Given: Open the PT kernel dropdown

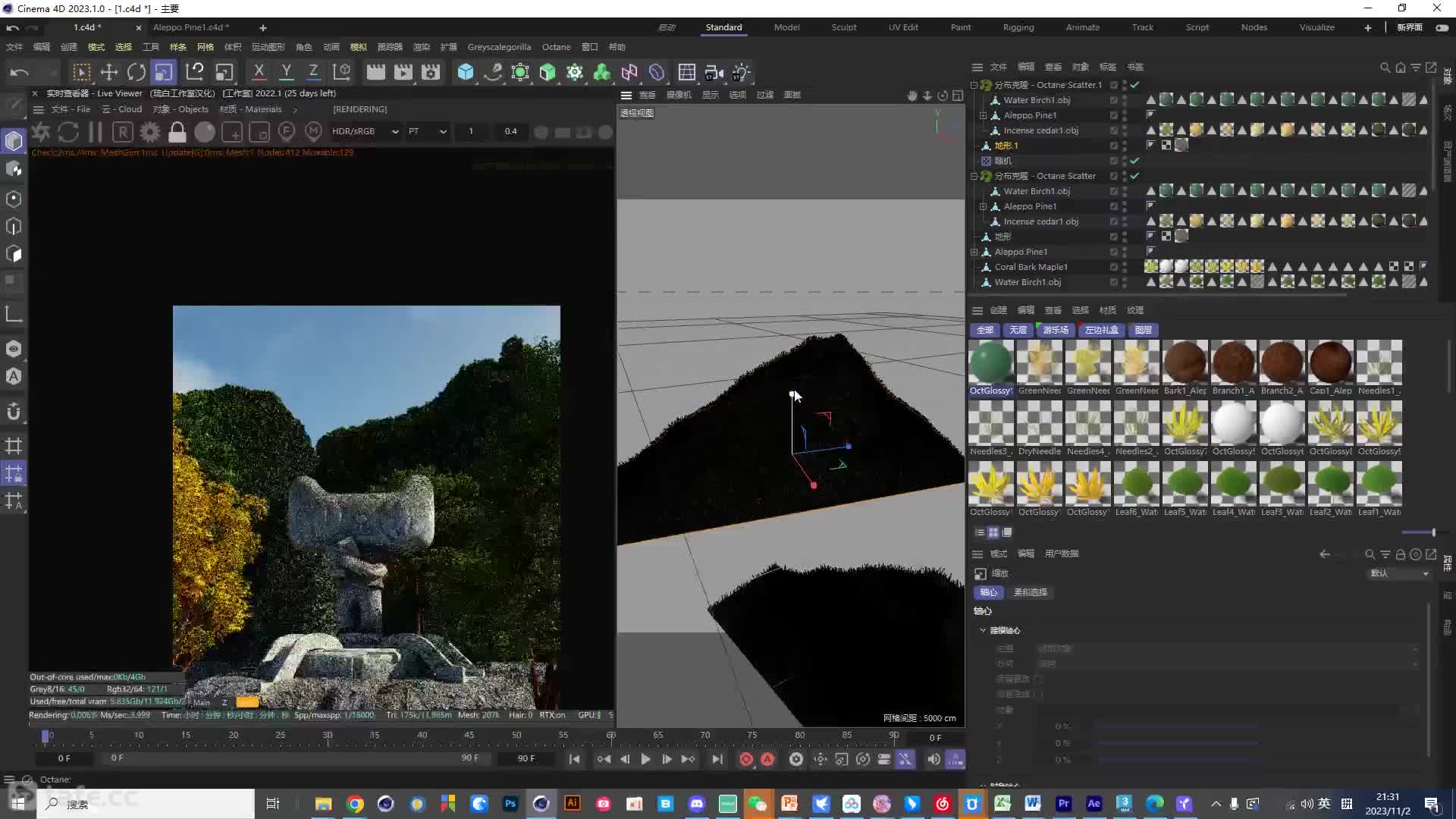Looking at the screenshot, I should 427,131.
